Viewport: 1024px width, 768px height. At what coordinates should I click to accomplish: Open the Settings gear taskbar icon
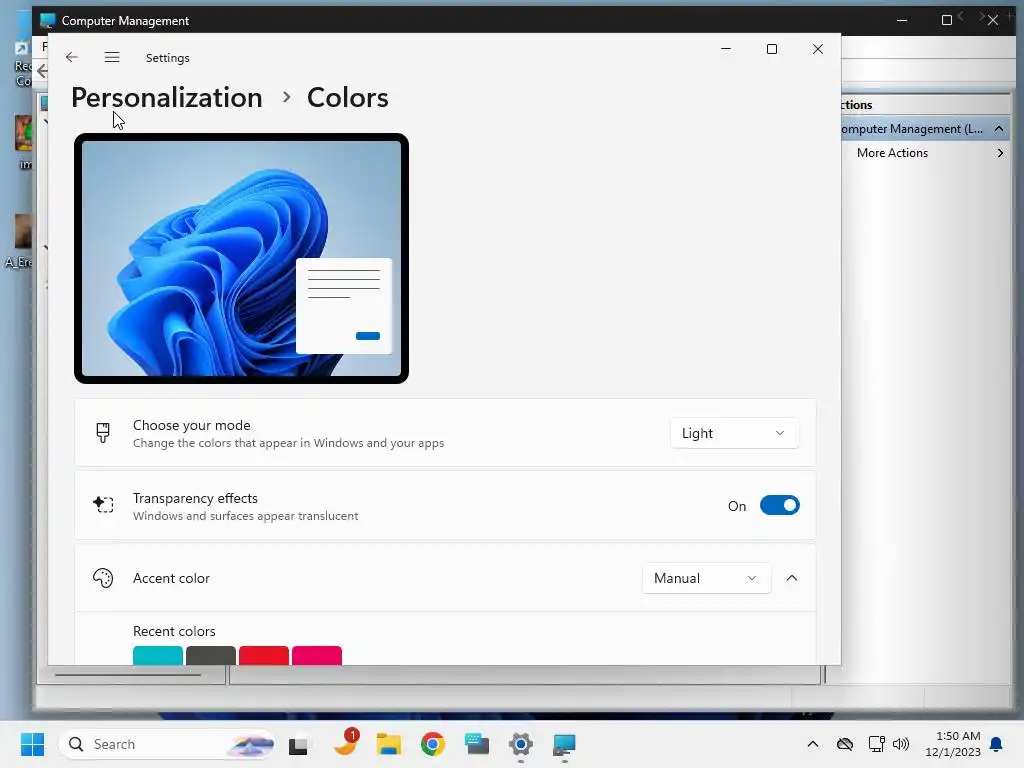(x=520, y=744)
